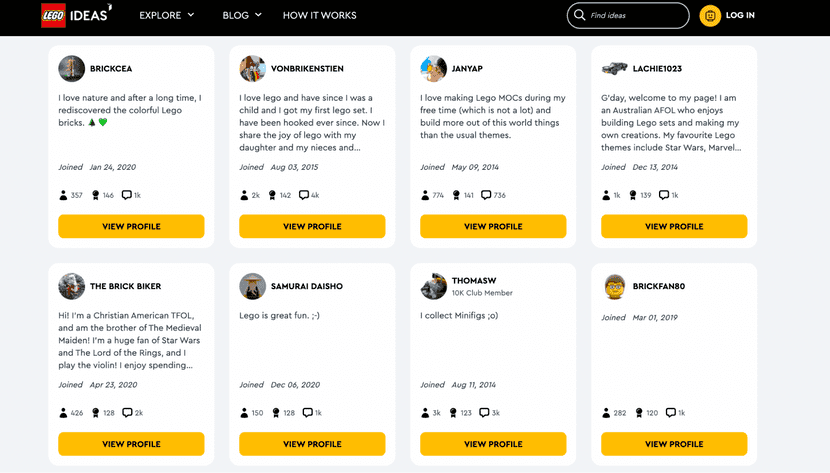The width and height of the screenshot is (830, 473).
Task: Click VONBRIKENSTIEN's comments icon
Action: tap(305, 196)
